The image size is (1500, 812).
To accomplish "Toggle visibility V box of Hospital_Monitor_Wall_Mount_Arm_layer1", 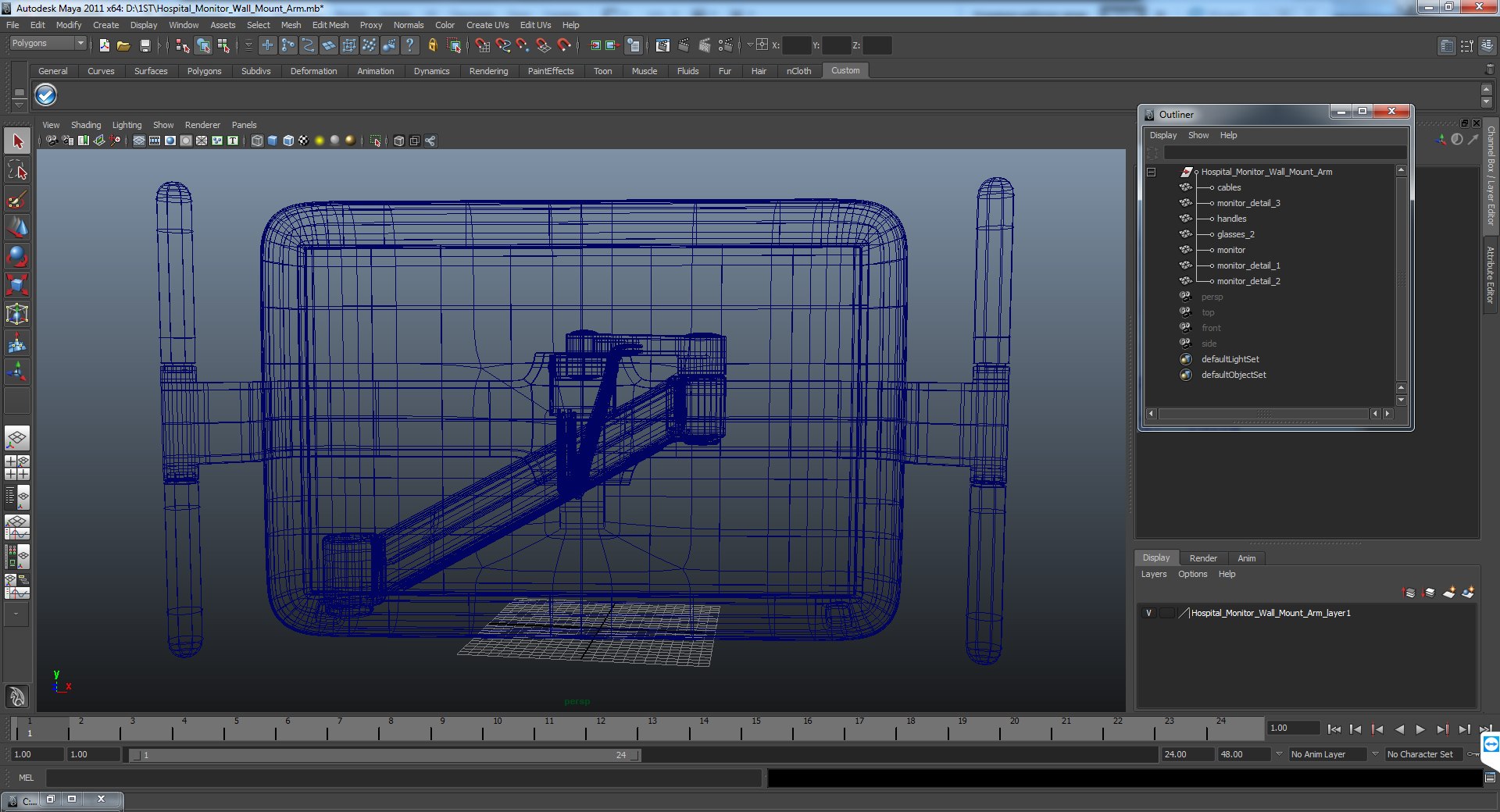I will (x=1148, y=613).
